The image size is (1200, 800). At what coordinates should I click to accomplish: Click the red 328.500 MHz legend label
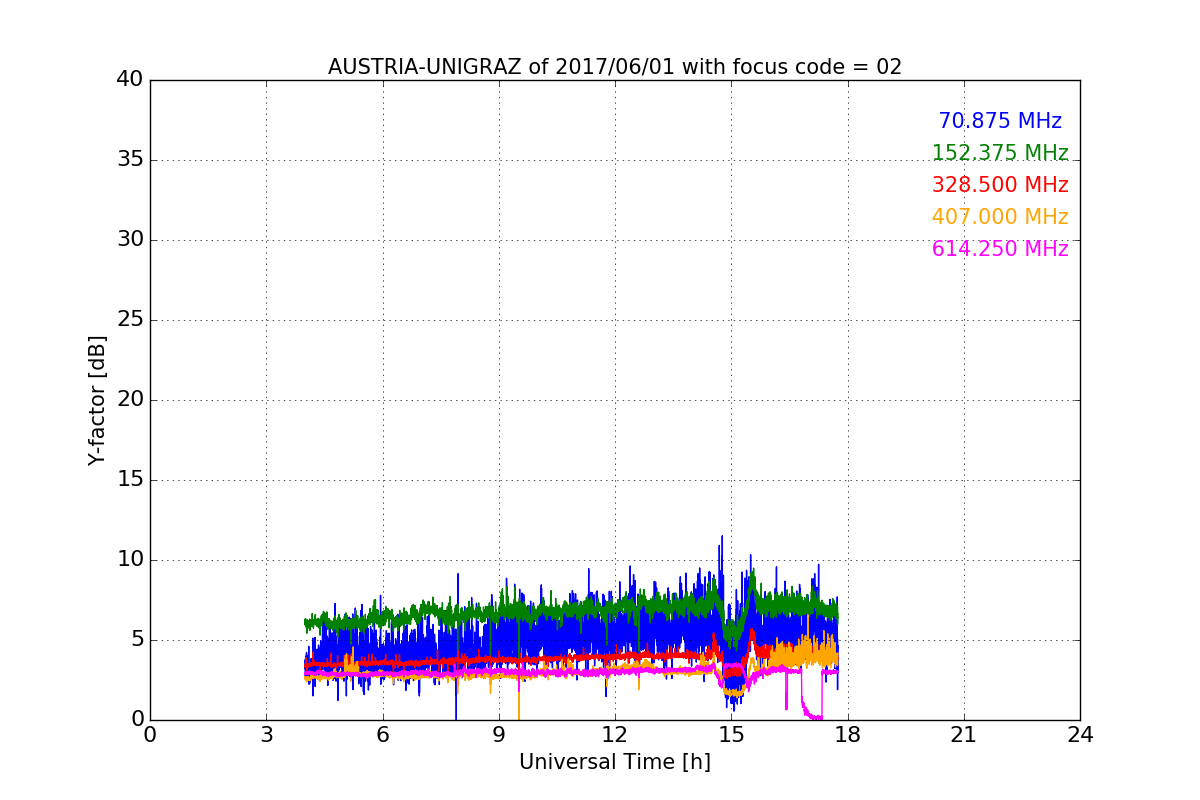point(999,185)
